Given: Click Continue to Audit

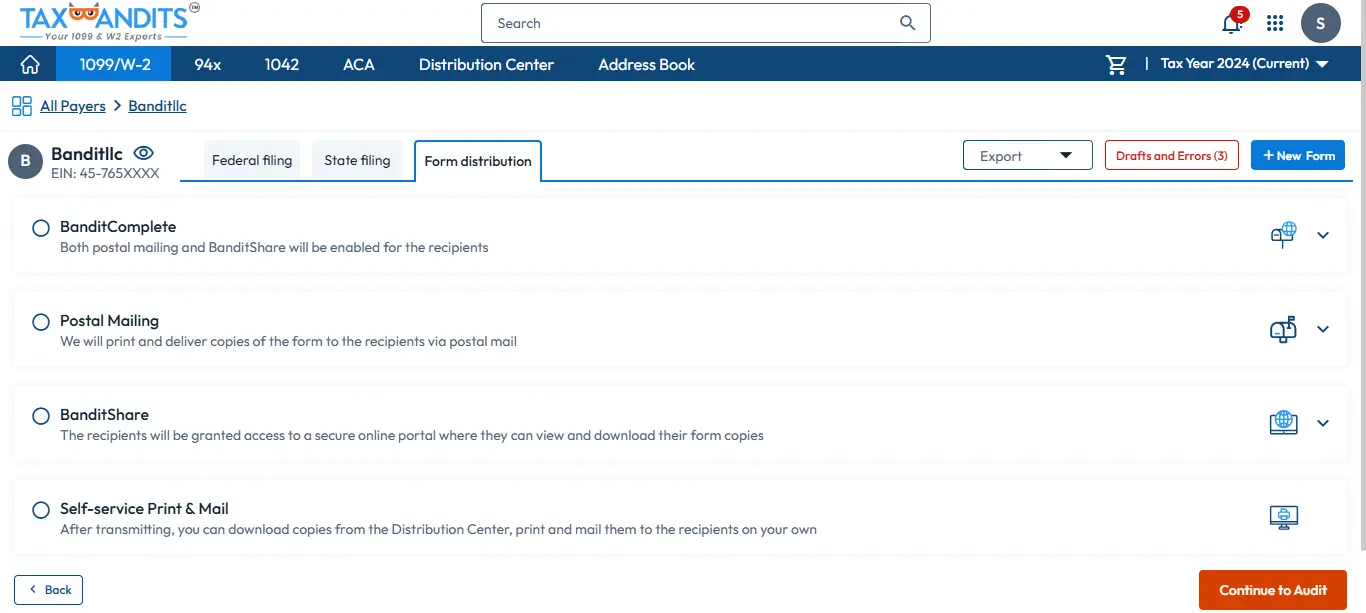Looking at the screenshot, I should (1273, 590).
